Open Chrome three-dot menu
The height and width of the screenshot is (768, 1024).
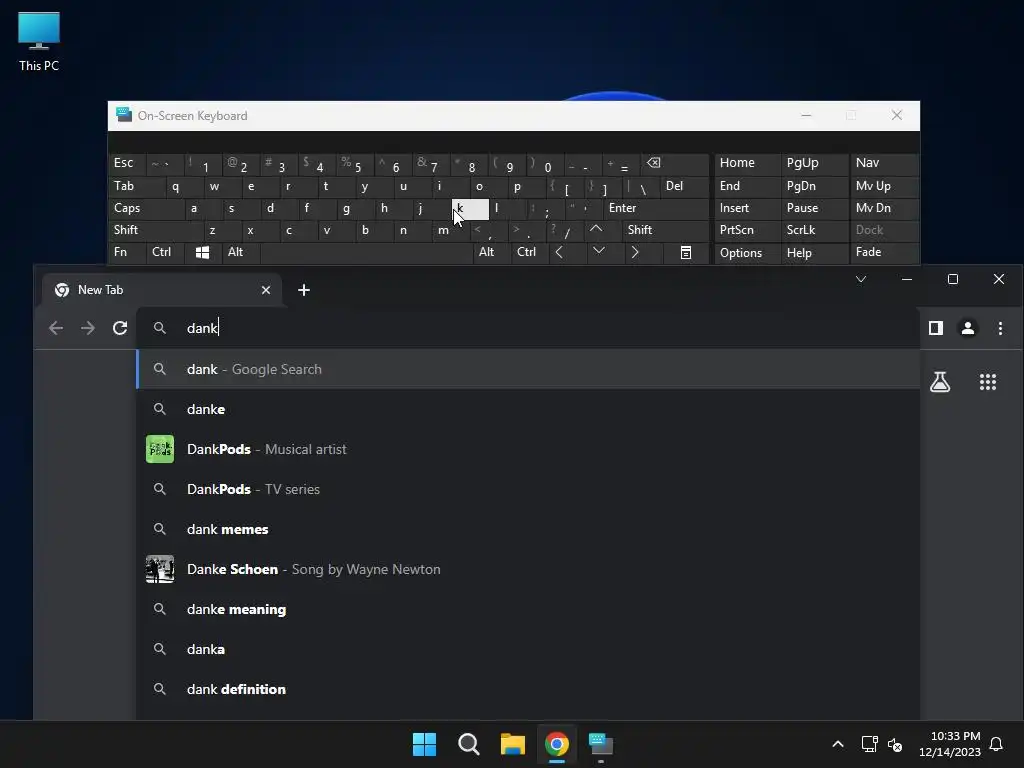pos(1000,328)
